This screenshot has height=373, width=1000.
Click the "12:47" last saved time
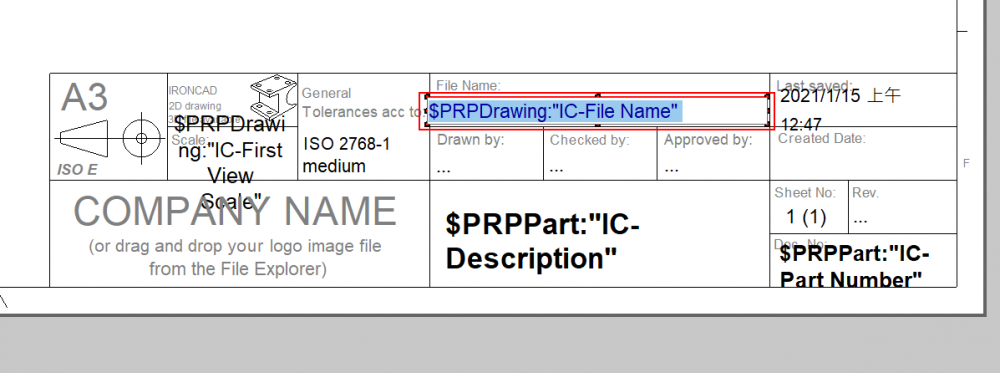pos(801,124)
